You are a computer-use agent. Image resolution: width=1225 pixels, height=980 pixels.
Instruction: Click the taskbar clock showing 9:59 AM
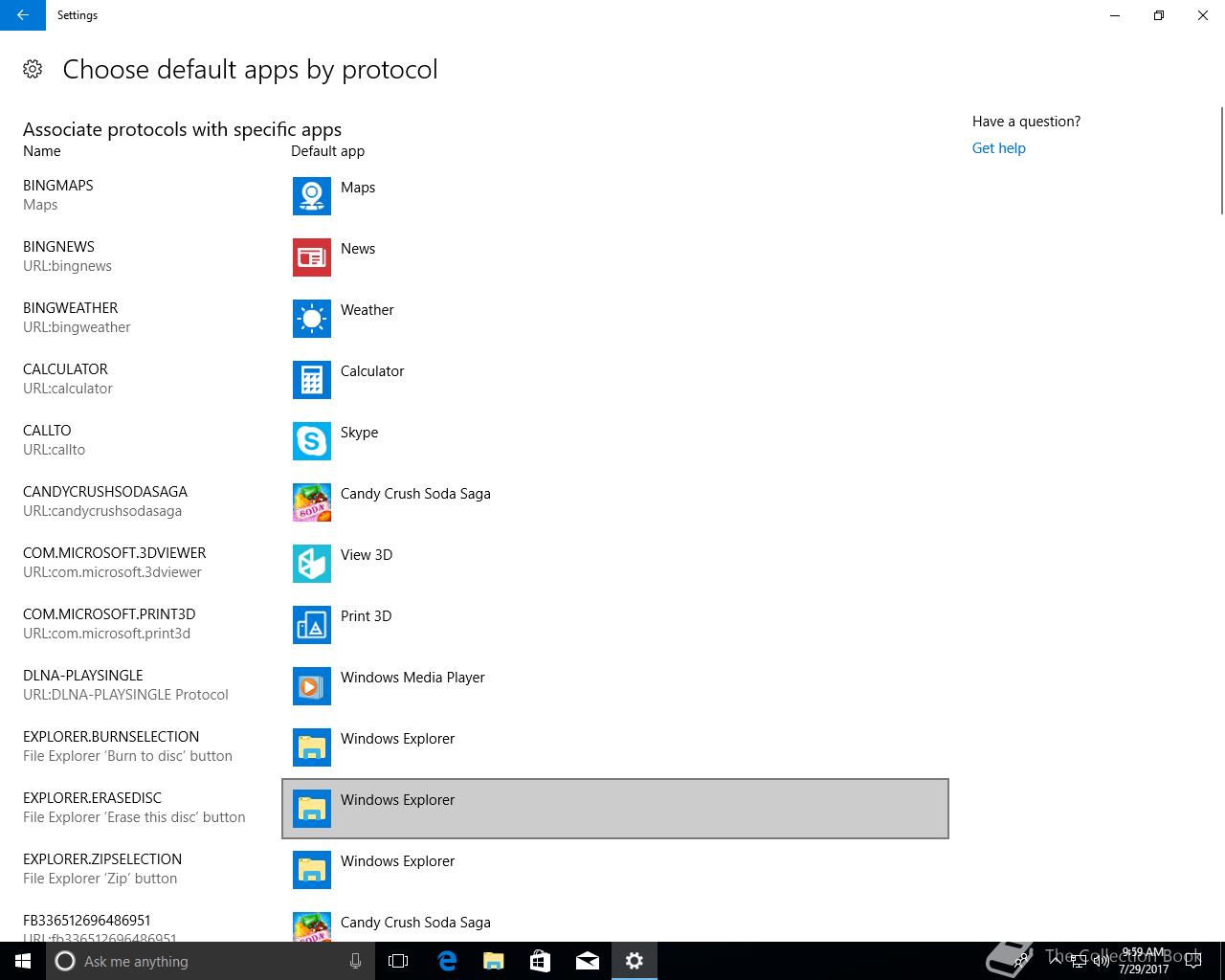click(1144, 961)
